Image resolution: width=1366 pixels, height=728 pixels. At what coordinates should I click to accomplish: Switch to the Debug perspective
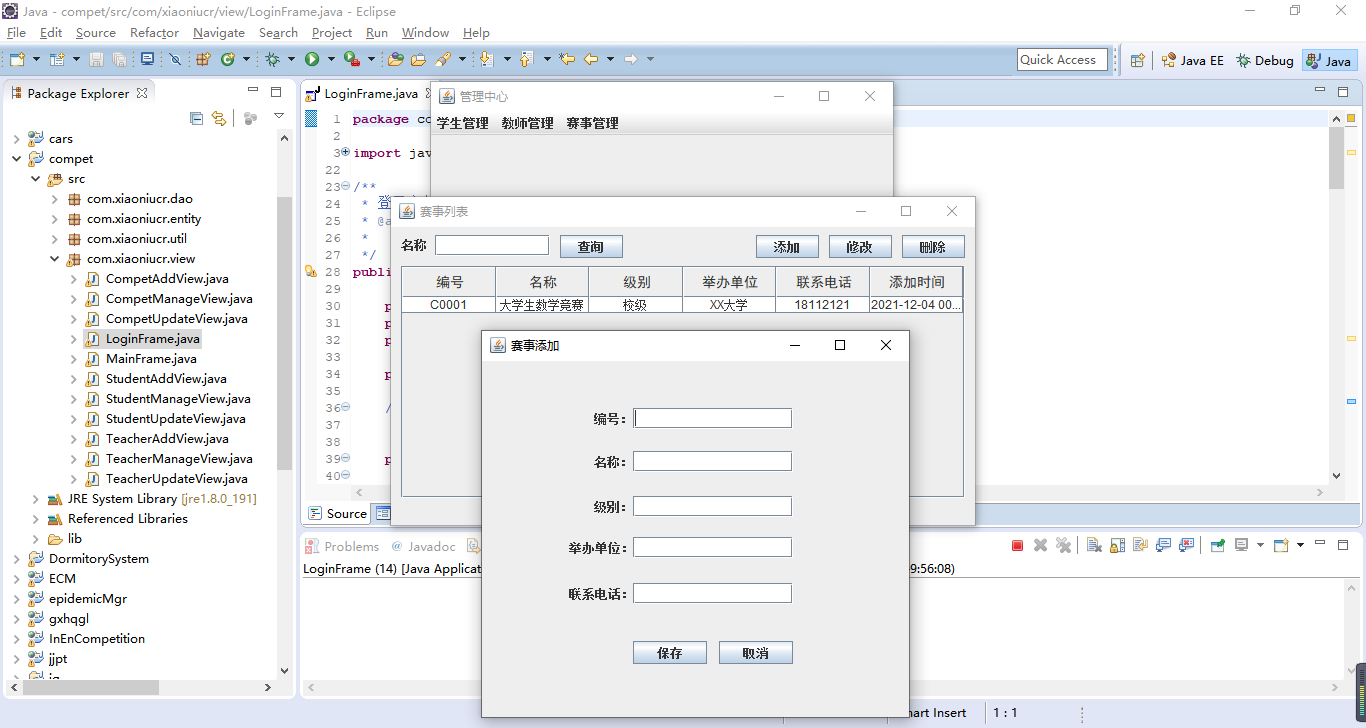tap(1265, 60)
